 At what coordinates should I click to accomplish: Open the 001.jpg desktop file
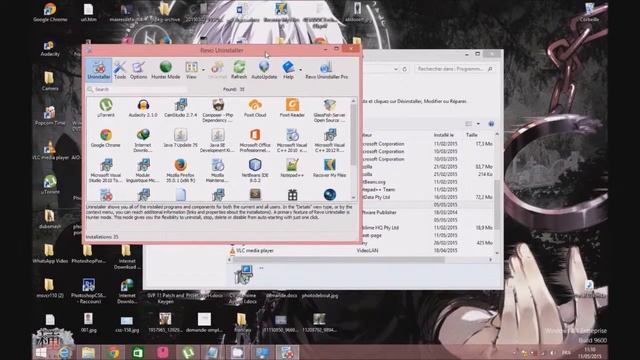click(x=88, y=322)
